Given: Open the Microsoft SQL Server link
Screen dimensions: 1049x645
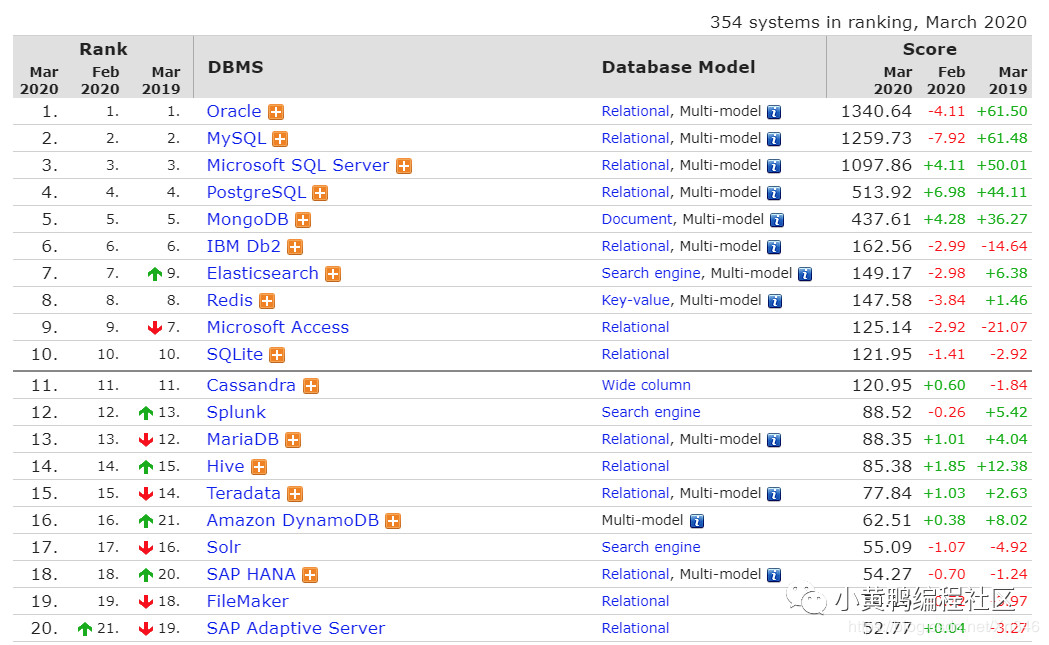Looking at the screenshot, I should coord(298,165).
